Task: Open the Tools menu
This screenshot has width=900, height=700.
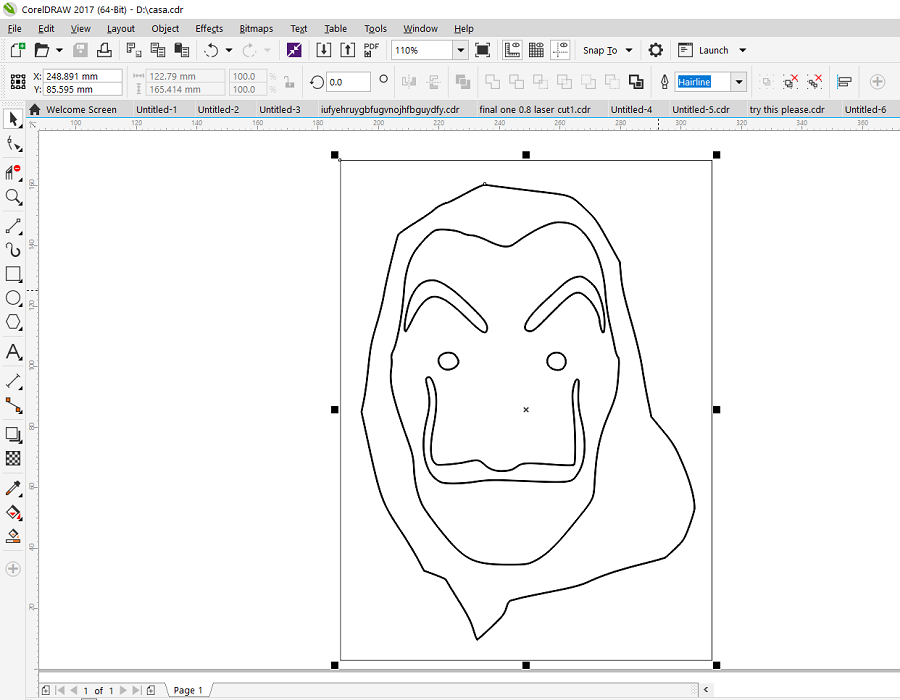Action: click(375, 29)
